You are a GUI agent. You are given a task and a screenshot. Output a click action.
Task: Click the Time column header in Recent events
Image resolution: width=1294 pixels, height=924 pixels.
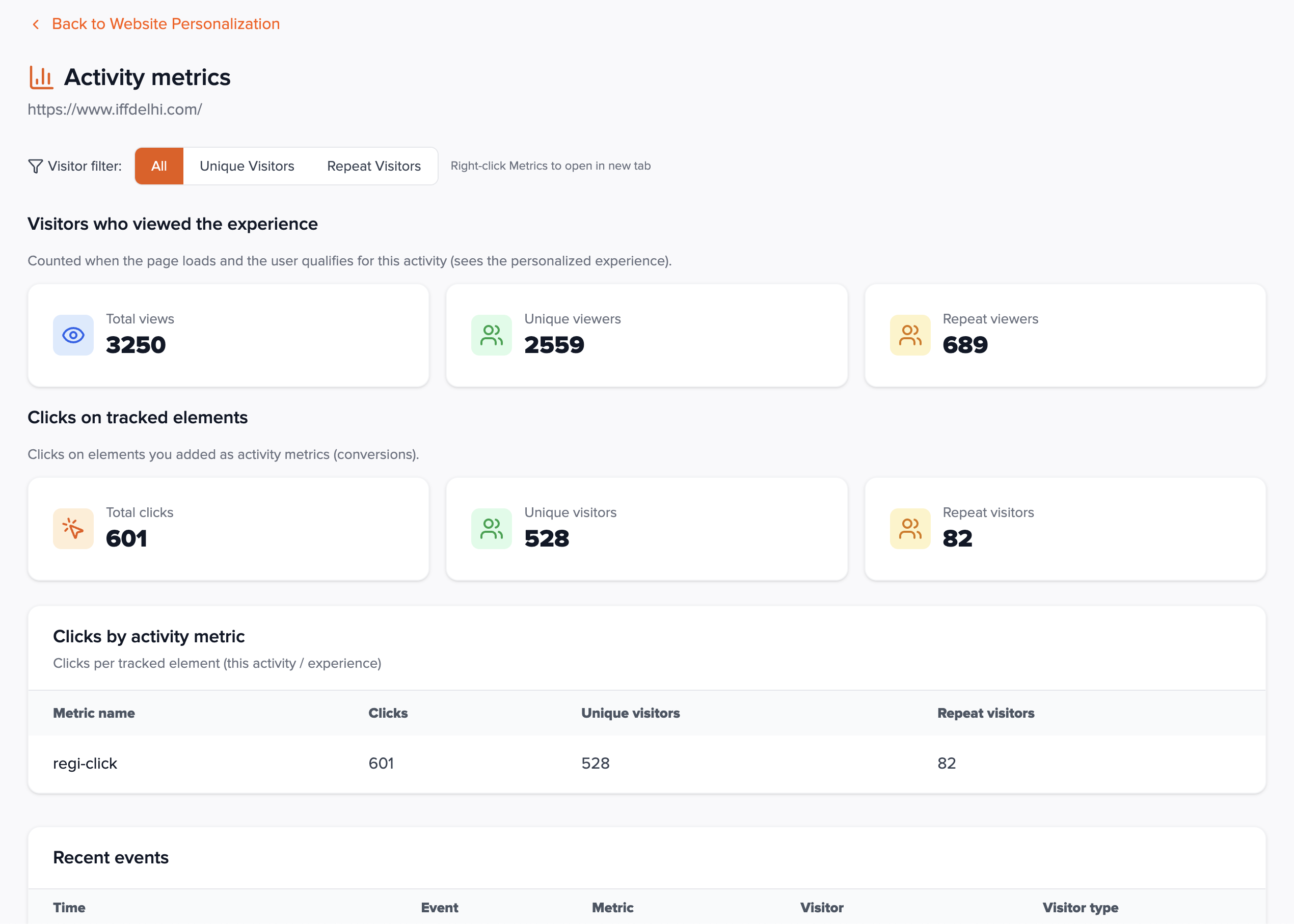[x=69, y=908]
